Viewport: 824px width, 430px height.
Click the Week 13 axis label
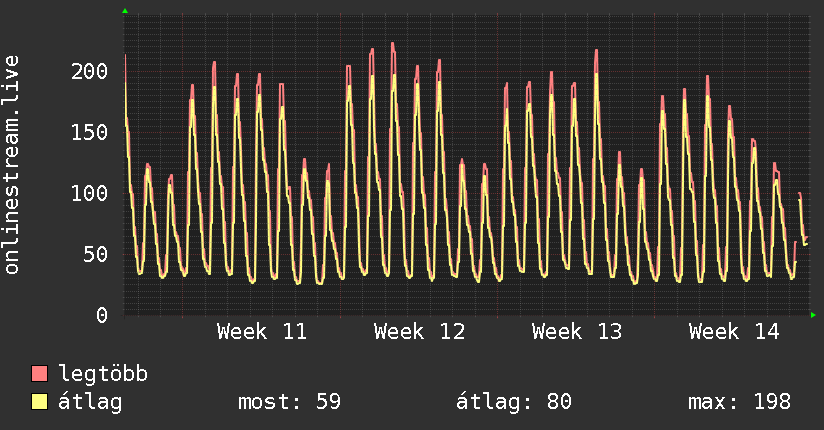(x=577, y=332)
